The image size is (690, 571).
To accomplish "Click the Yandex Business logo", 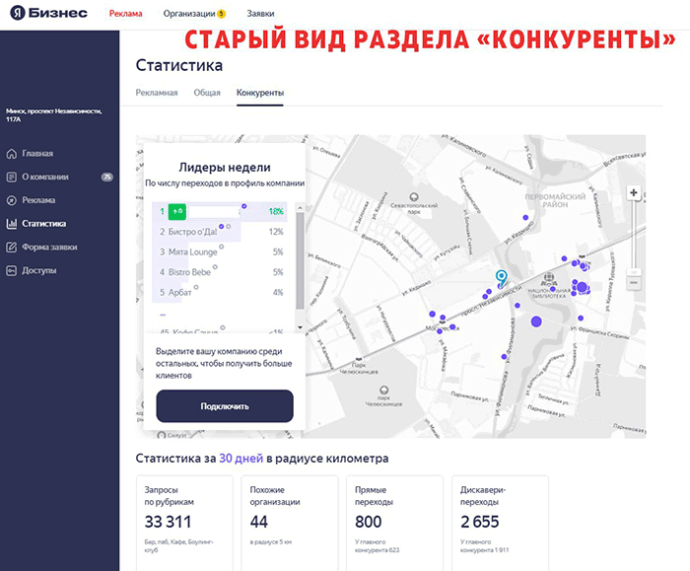I will tap(49, 13).
